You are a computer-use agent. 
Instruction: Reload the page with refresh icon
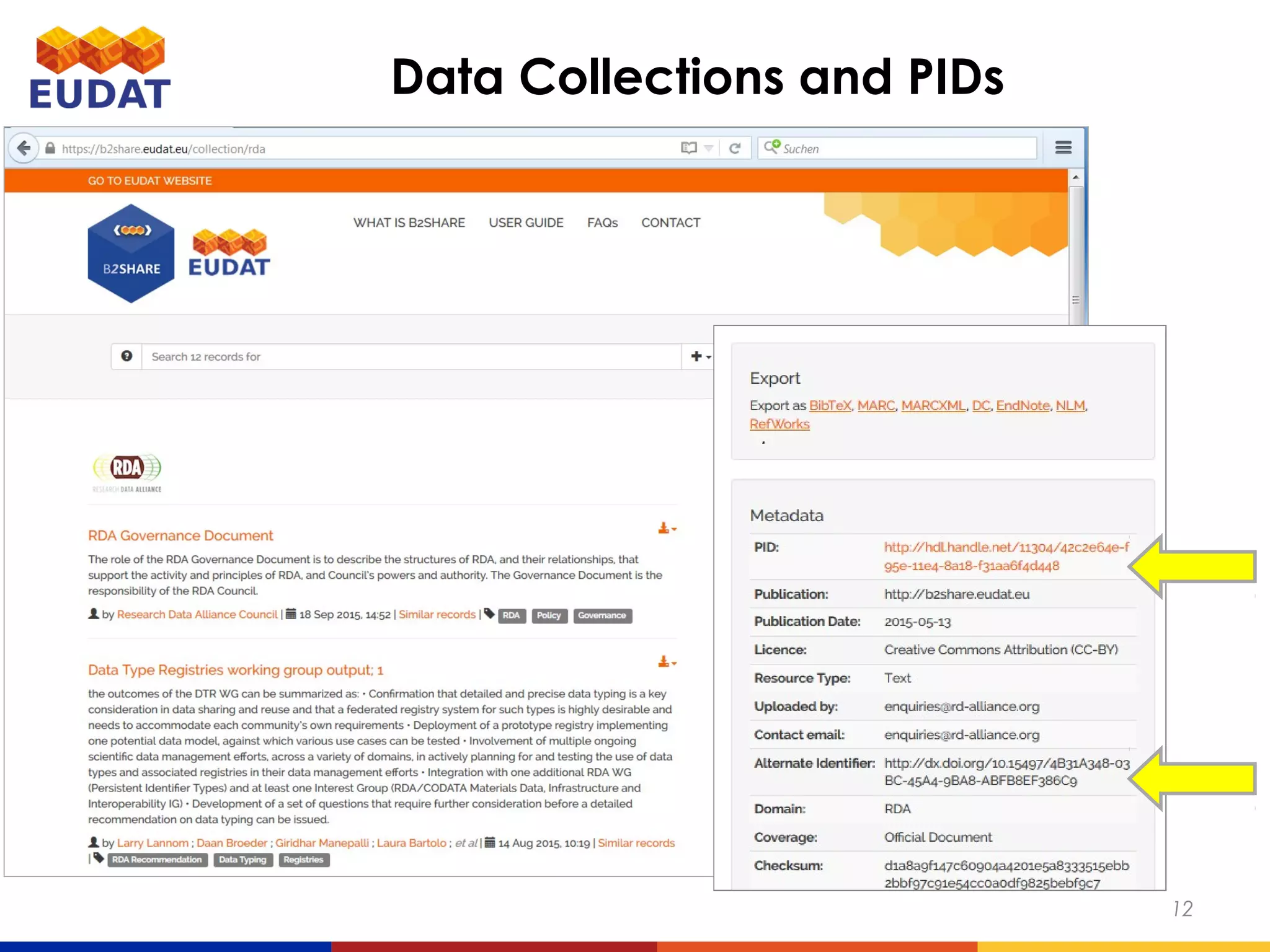point(735,149)
